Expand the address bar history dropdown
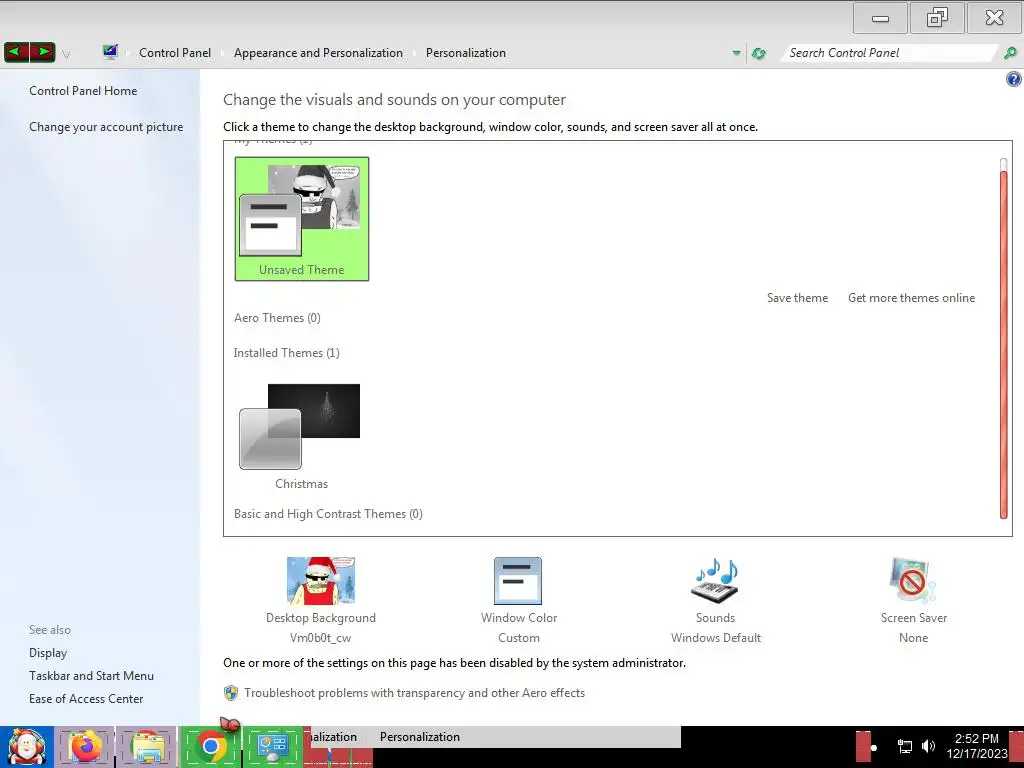 [x=736, y=53]
